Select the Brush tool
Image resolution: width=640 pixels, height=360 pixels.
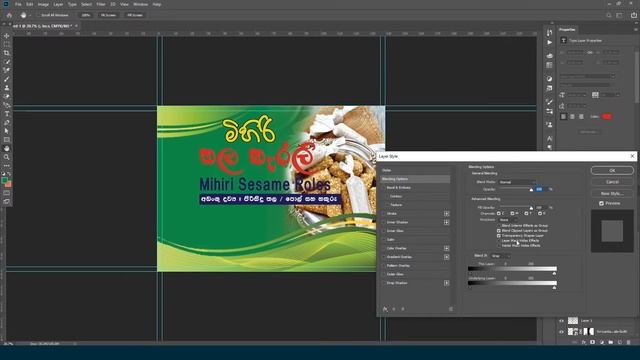click(7, 79)
